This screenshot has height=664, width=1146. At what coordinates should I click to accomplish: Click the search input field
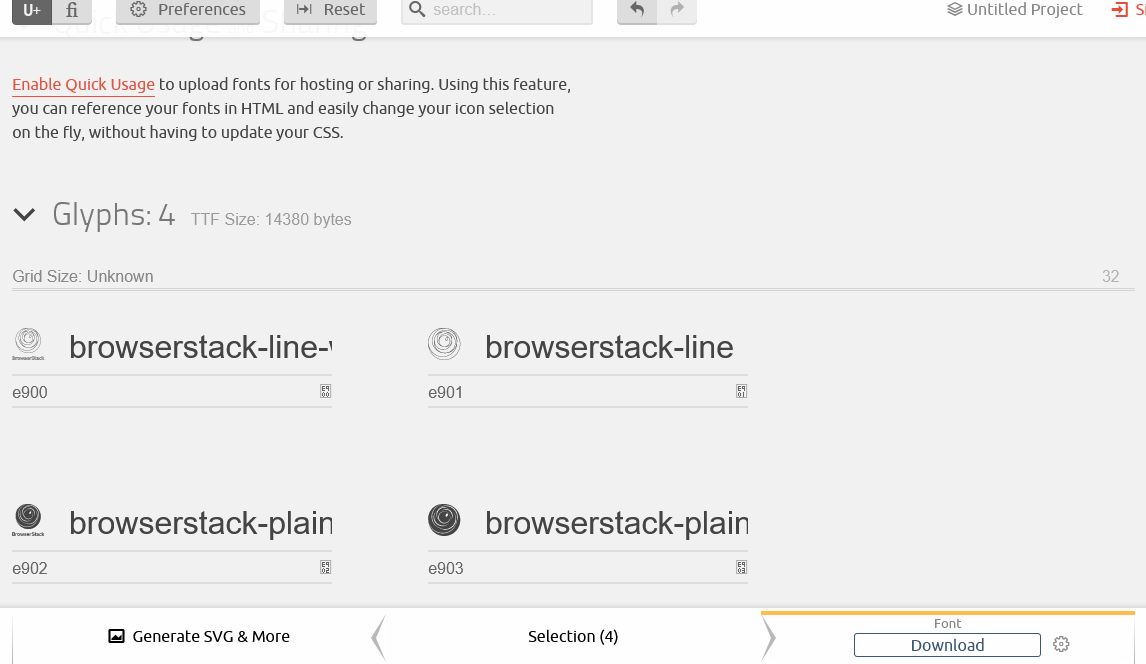point(497,11)
